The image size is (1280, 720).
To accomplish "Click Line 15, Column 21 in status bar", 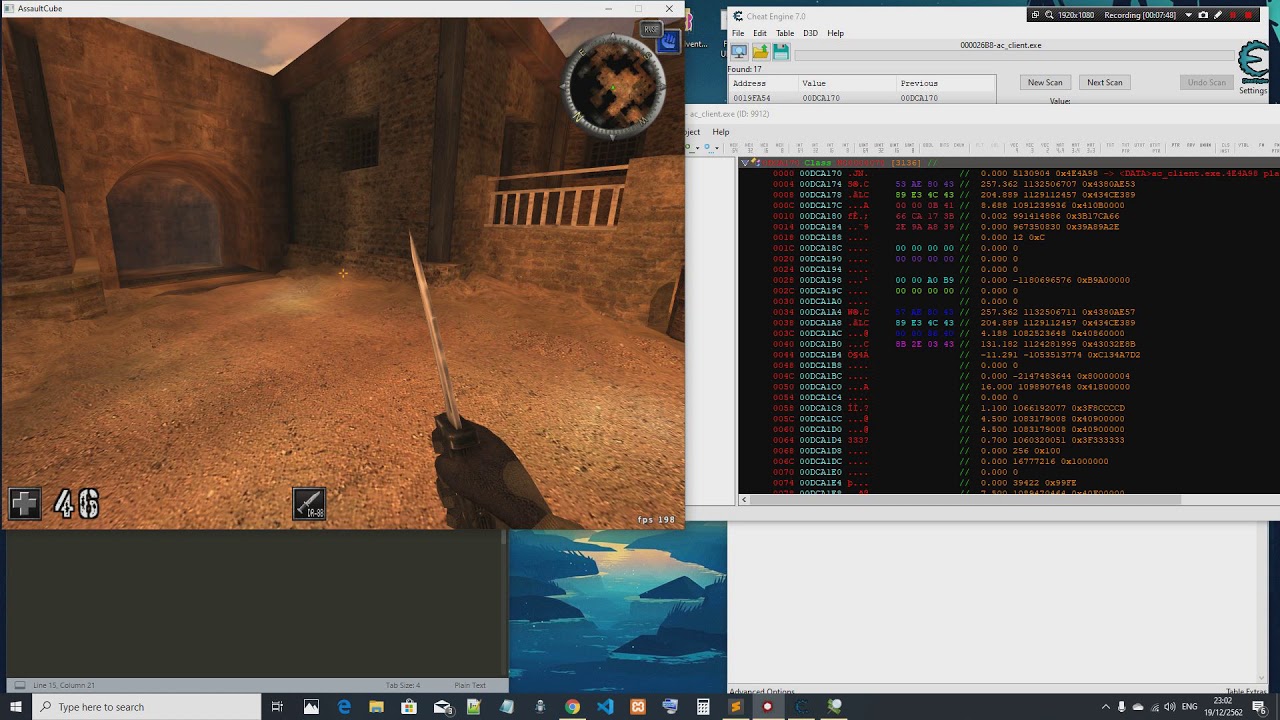I will [x=64, y=685].
